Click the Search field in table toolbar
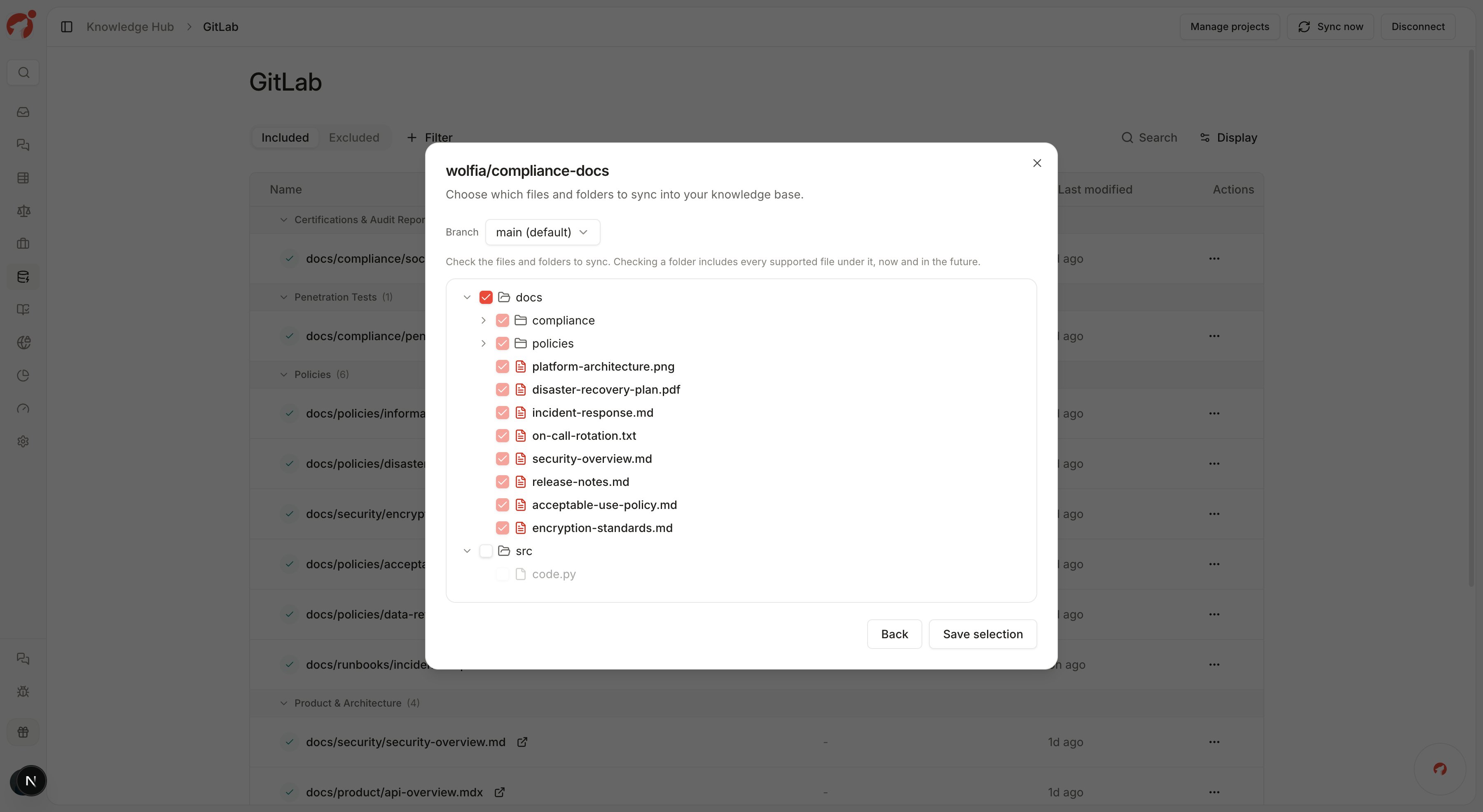 pos(1150,138)
